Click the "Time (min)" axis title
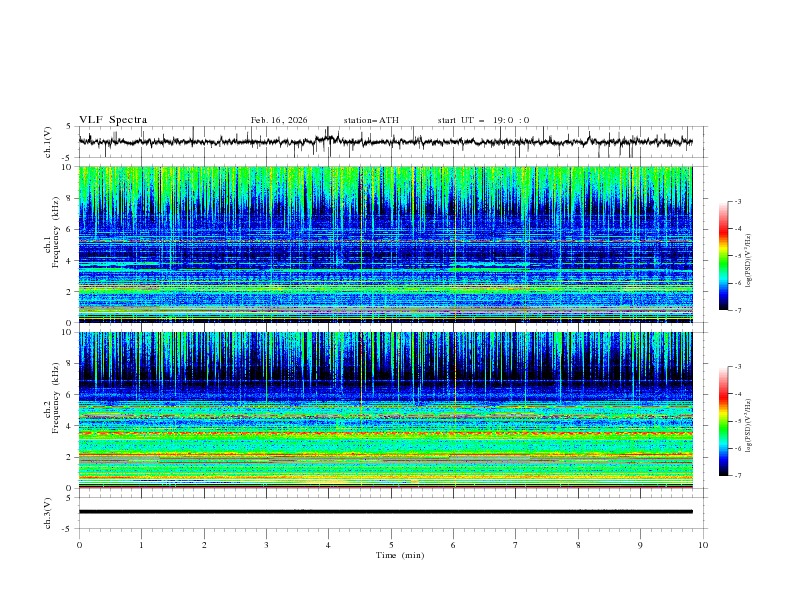The height and width of the screenshot is (612, 792). [x=400, y=555]
